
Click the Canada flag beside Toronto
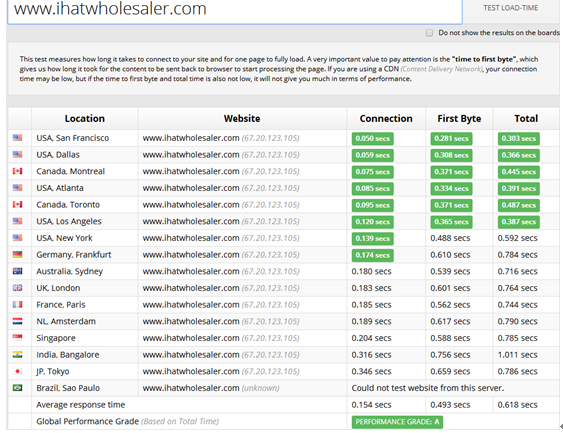pos(18,204)
